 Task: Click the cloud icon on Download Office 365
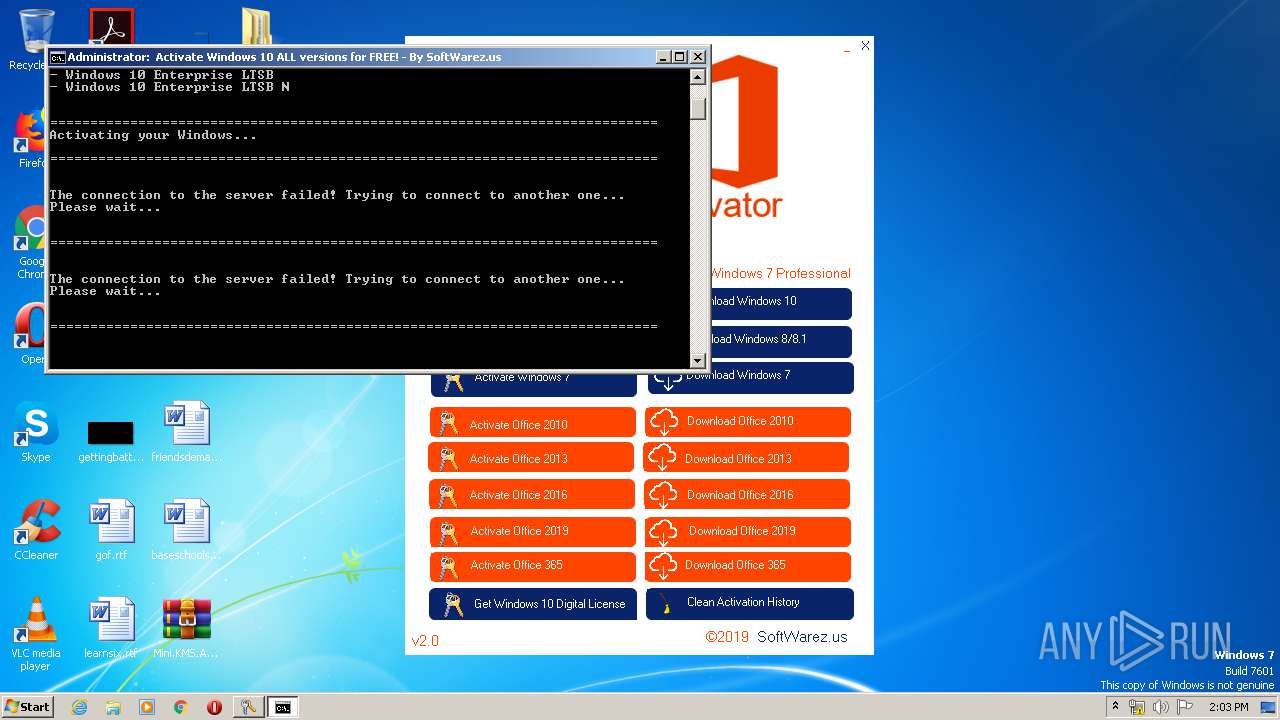pyautogui.click(x=663, y=566)
